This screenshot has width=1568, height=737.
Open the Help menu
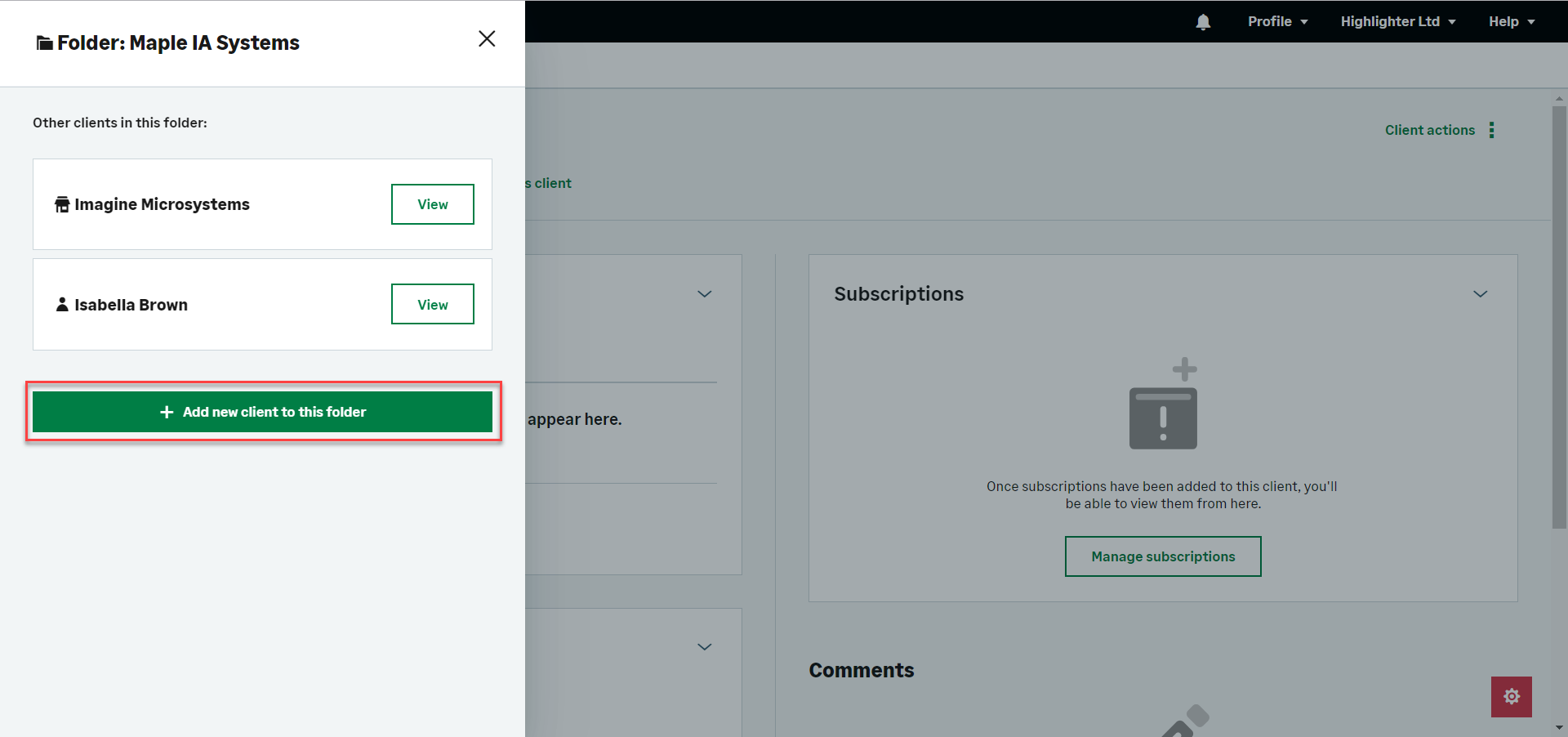(x=1511, y=22)
